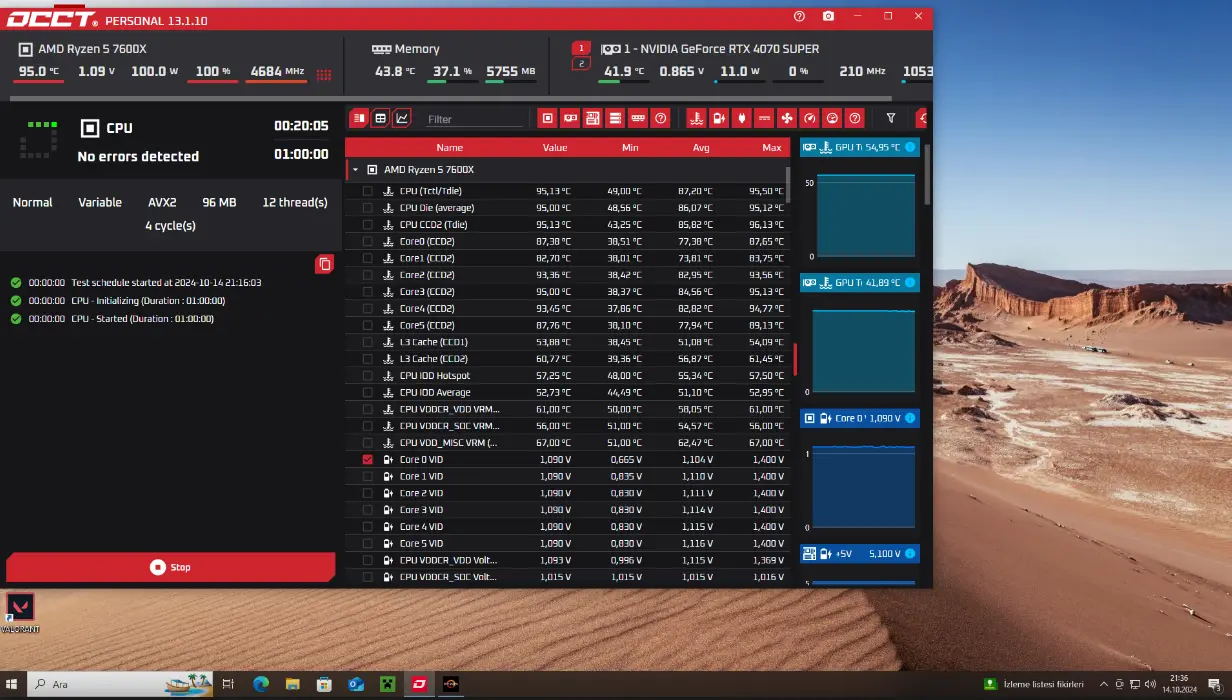Open Outlook from the taskbar
The height and width of the screenshot is (700, 1232).
pyautogui.click(x=356, y=684)
